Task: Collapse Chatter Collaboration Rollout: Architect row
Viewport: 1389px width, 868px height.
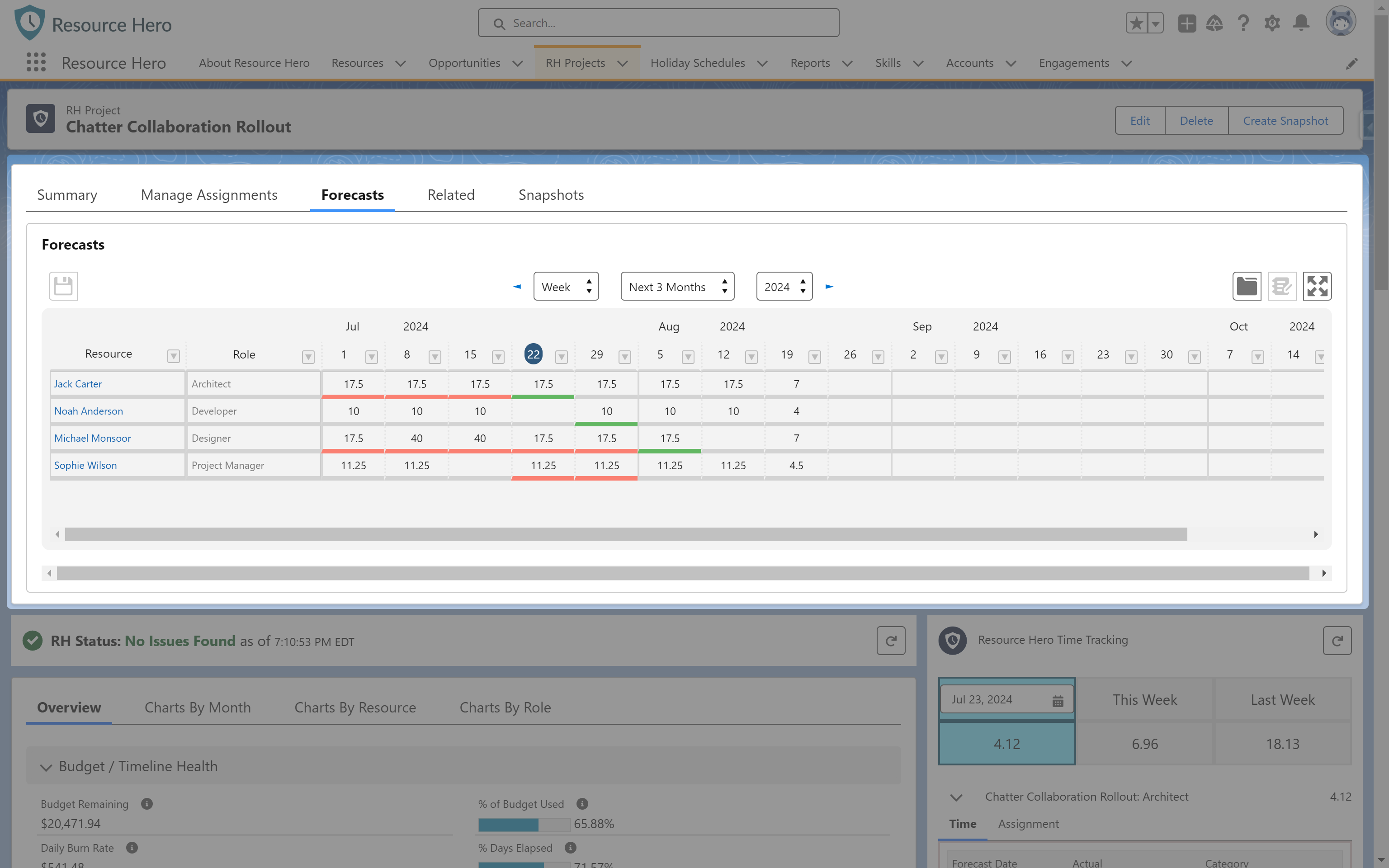Action: click(x=956, y=797)
